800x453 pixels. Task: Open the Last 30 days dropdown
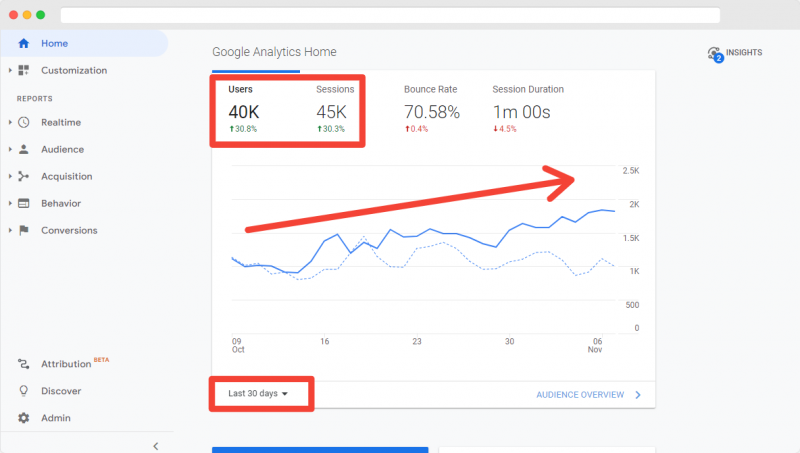click(258, 393)
